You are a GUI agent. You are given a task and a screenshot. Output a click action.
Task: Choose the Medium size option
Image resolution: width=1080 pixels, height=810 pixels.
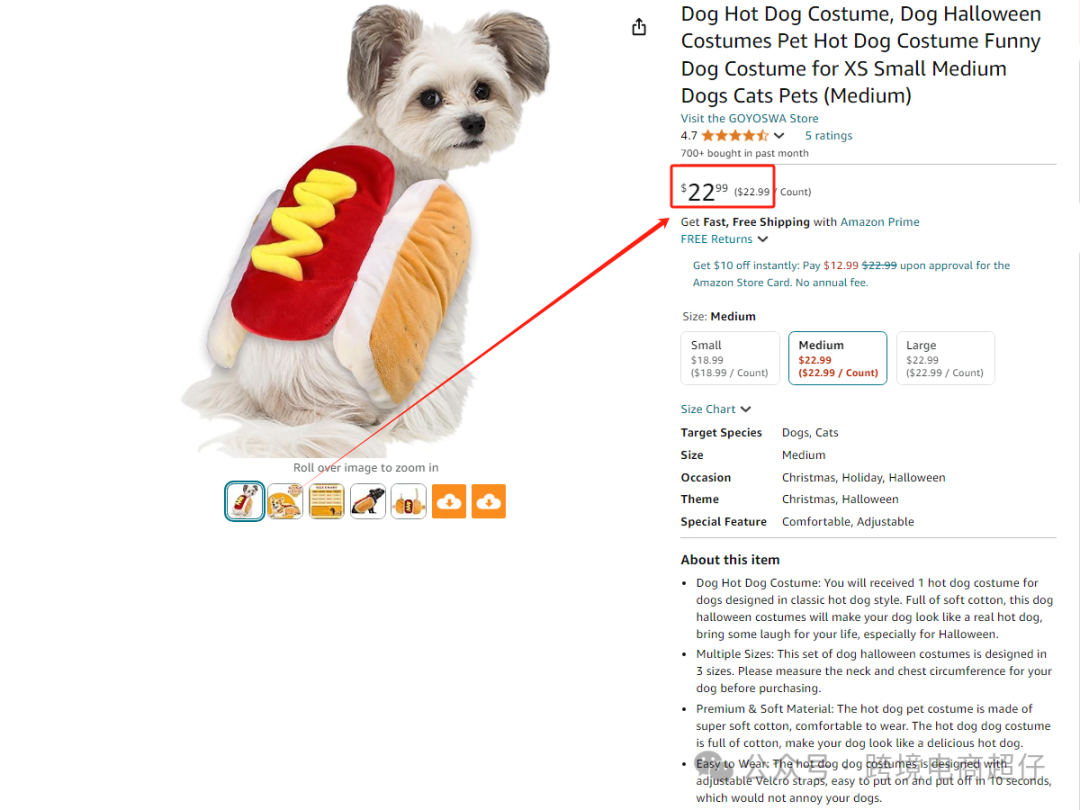tap(838, 358)
